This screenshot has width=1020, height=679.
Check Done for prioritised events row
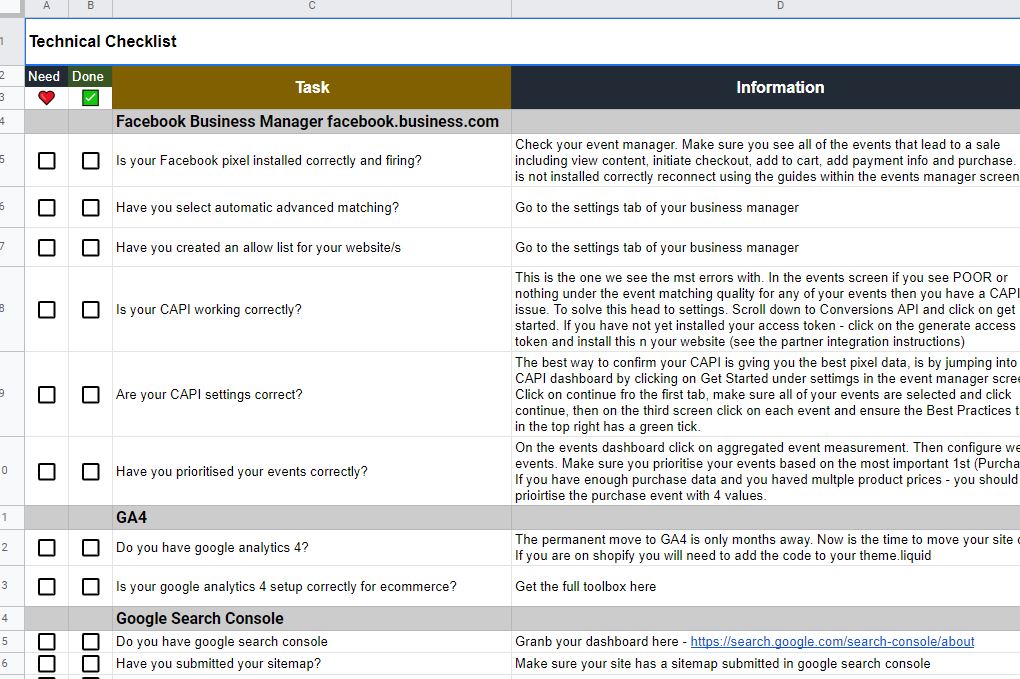click(x=91, y=472)
